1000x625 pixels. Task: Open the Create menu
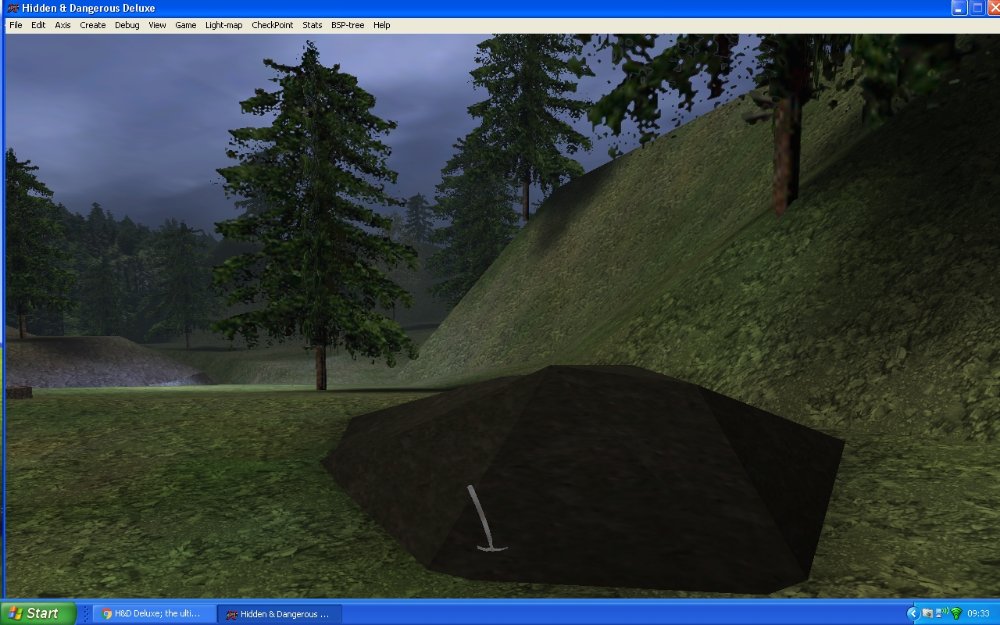[92, 26]
